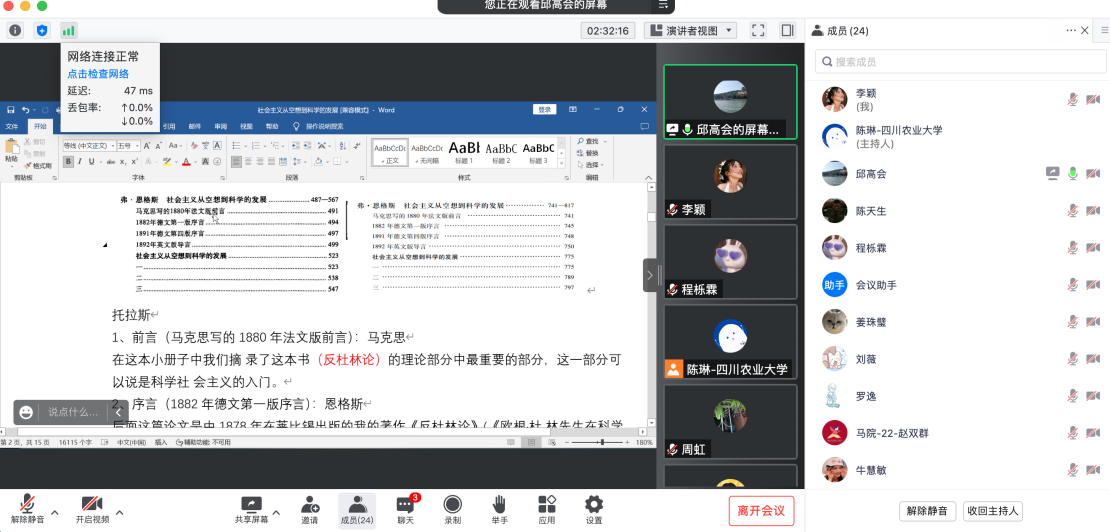Click the green network signal status icon
1110x532 pixels.
coord(68,31)
